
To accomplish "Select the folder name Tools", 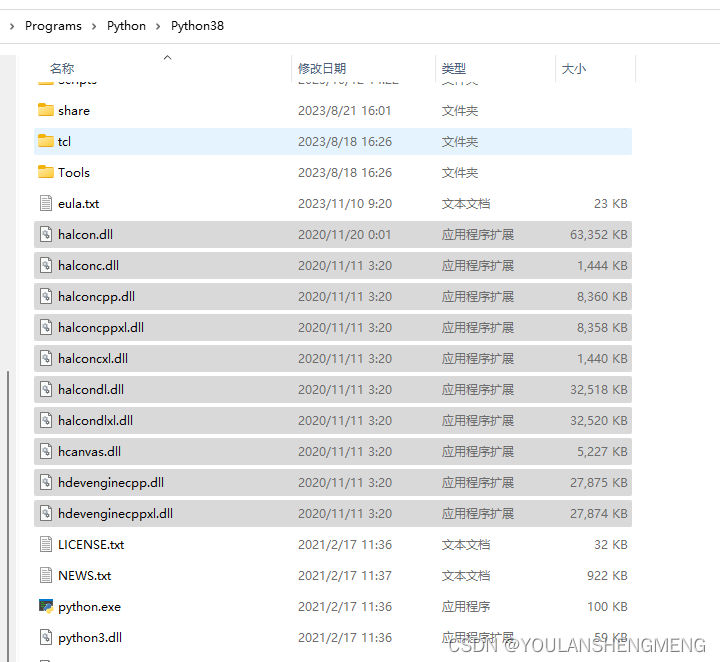I will tap(74, 173).
